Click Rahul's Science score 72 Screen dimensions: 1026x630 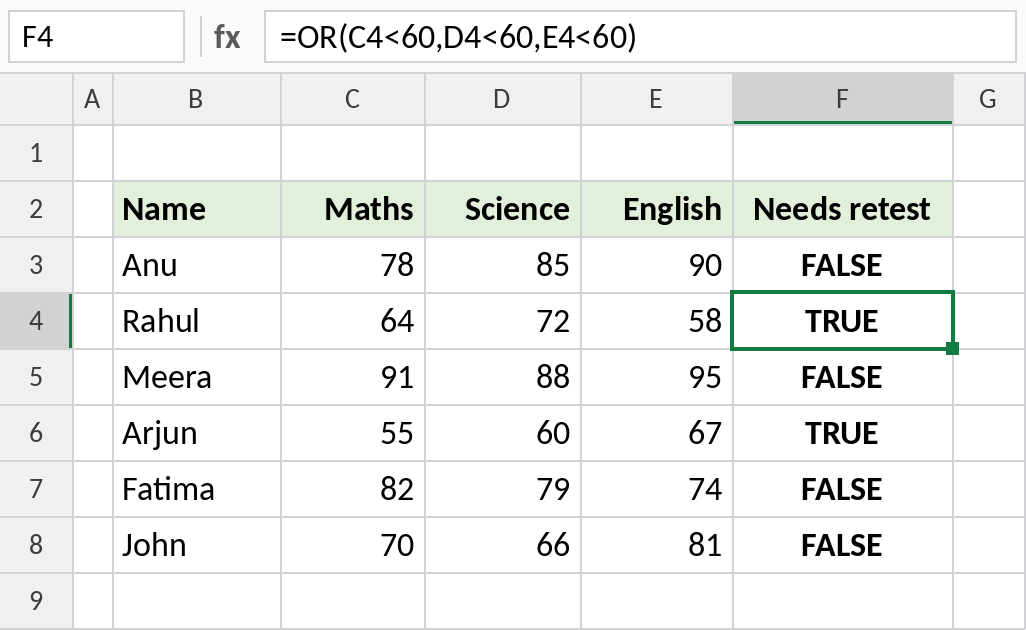coord(503,321)
